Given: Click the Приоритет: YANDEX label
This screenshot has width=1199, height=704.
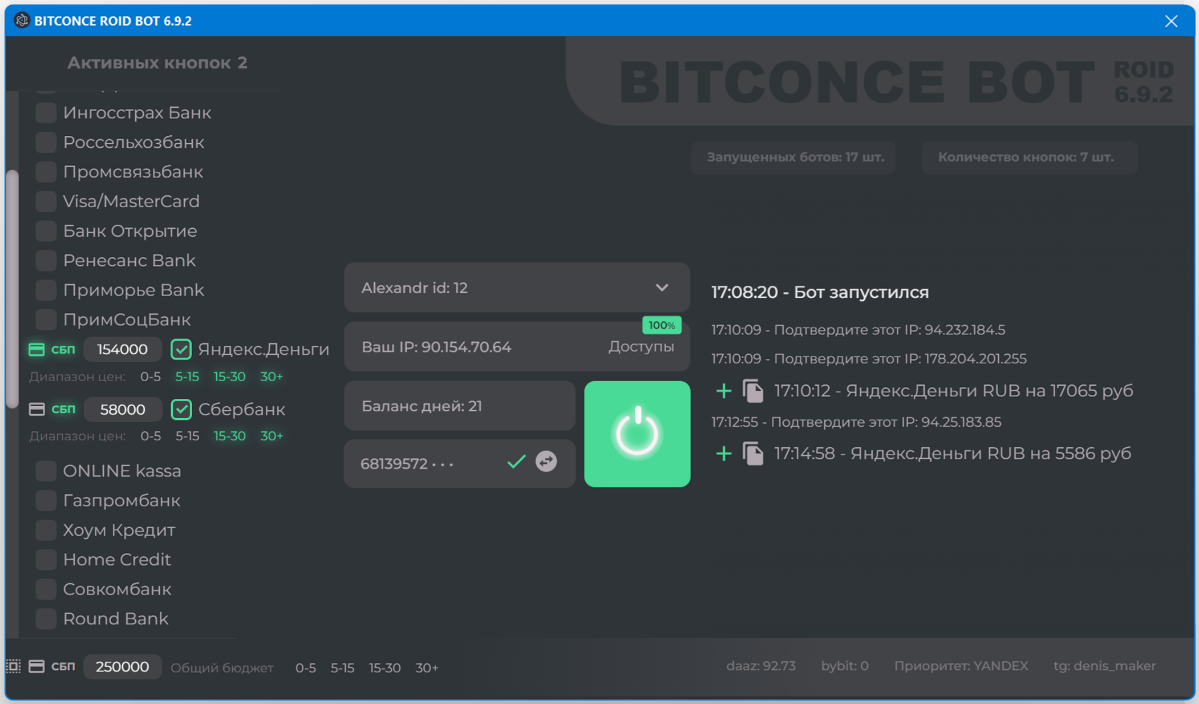Looking at the screenshot, I should [961, 666].
